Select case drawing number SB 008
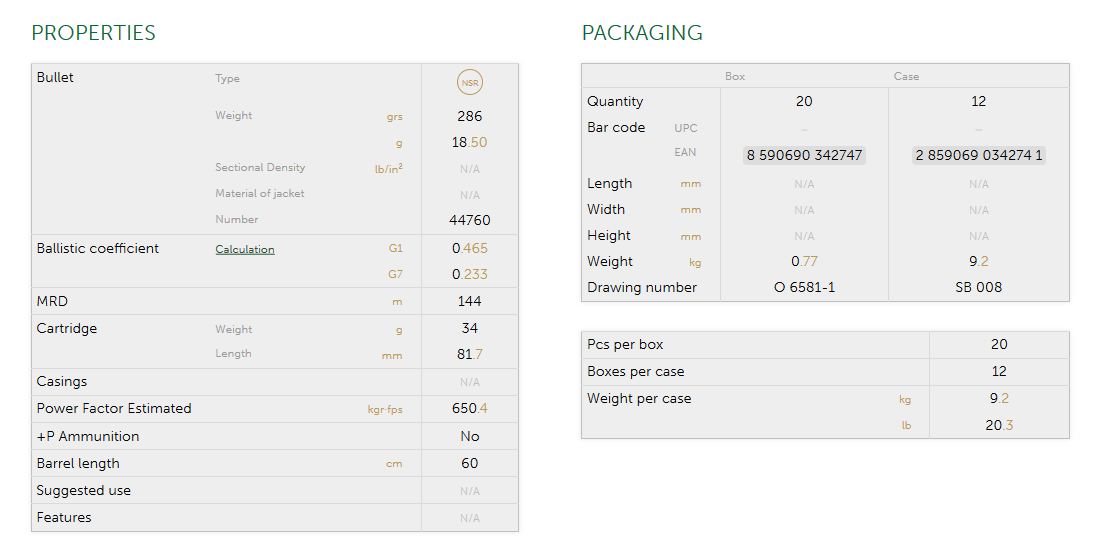This screenshot has width=1098, height=553. tap(978, 287)
